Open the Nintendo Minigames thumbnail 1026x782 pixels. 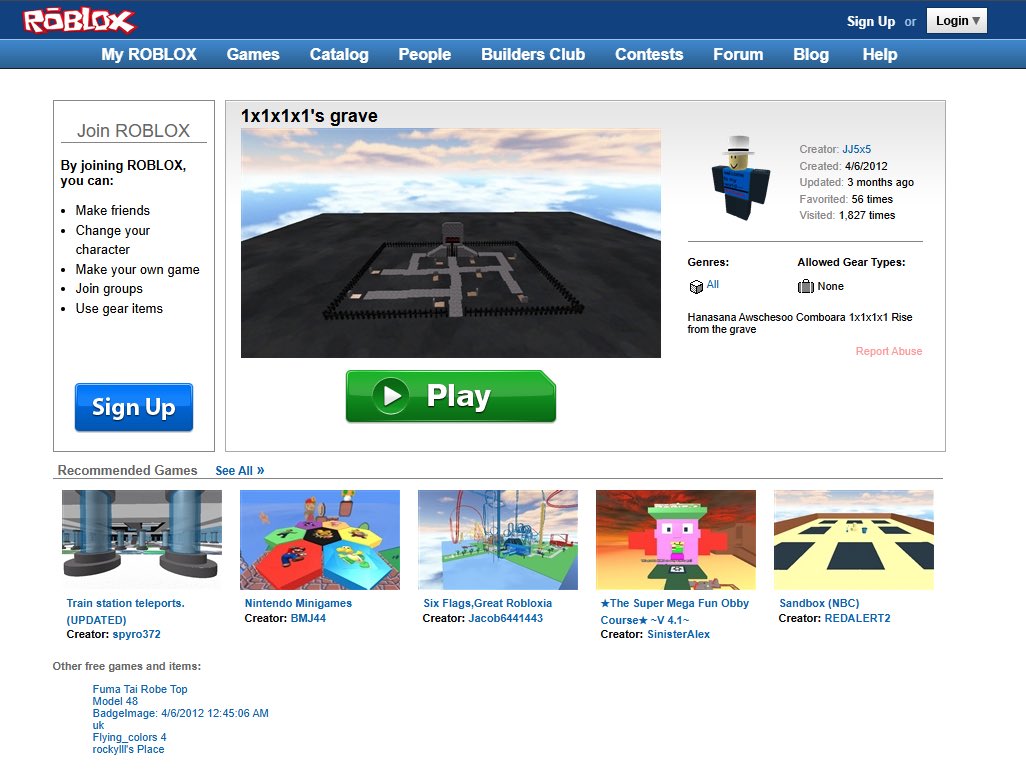click(x=320, y=540)
